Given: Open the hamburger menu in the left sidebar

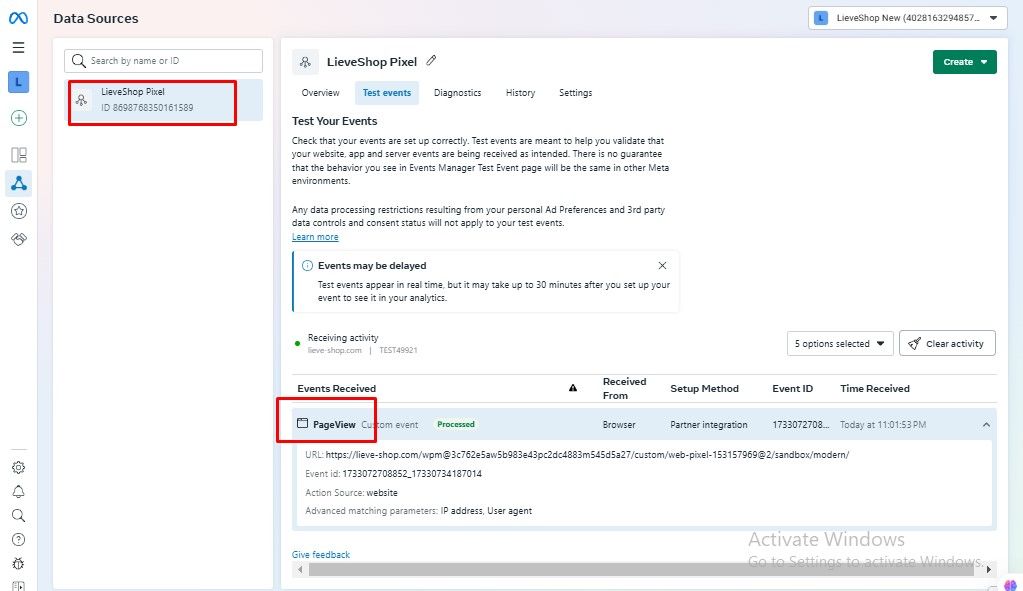Looking at the screenshot, I should click(18, 48).
